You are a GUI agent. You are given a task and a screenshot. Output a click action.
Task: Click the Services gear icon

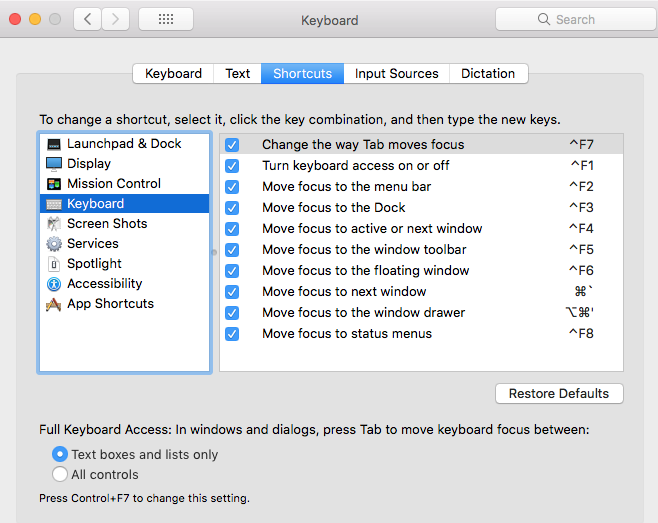[x=54, y=244]
